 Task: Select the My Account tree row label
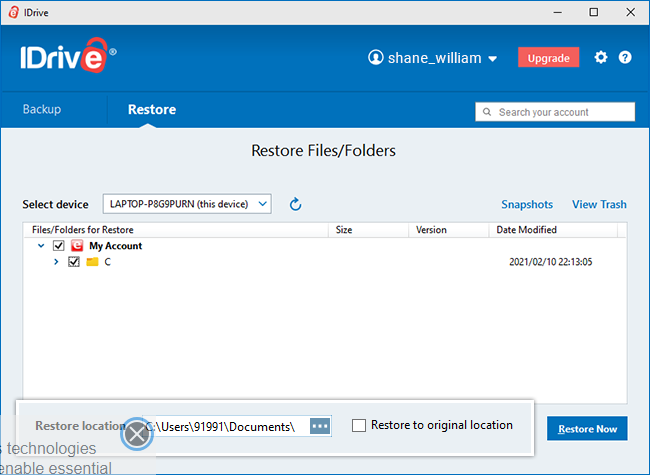[x=115, y=246]
